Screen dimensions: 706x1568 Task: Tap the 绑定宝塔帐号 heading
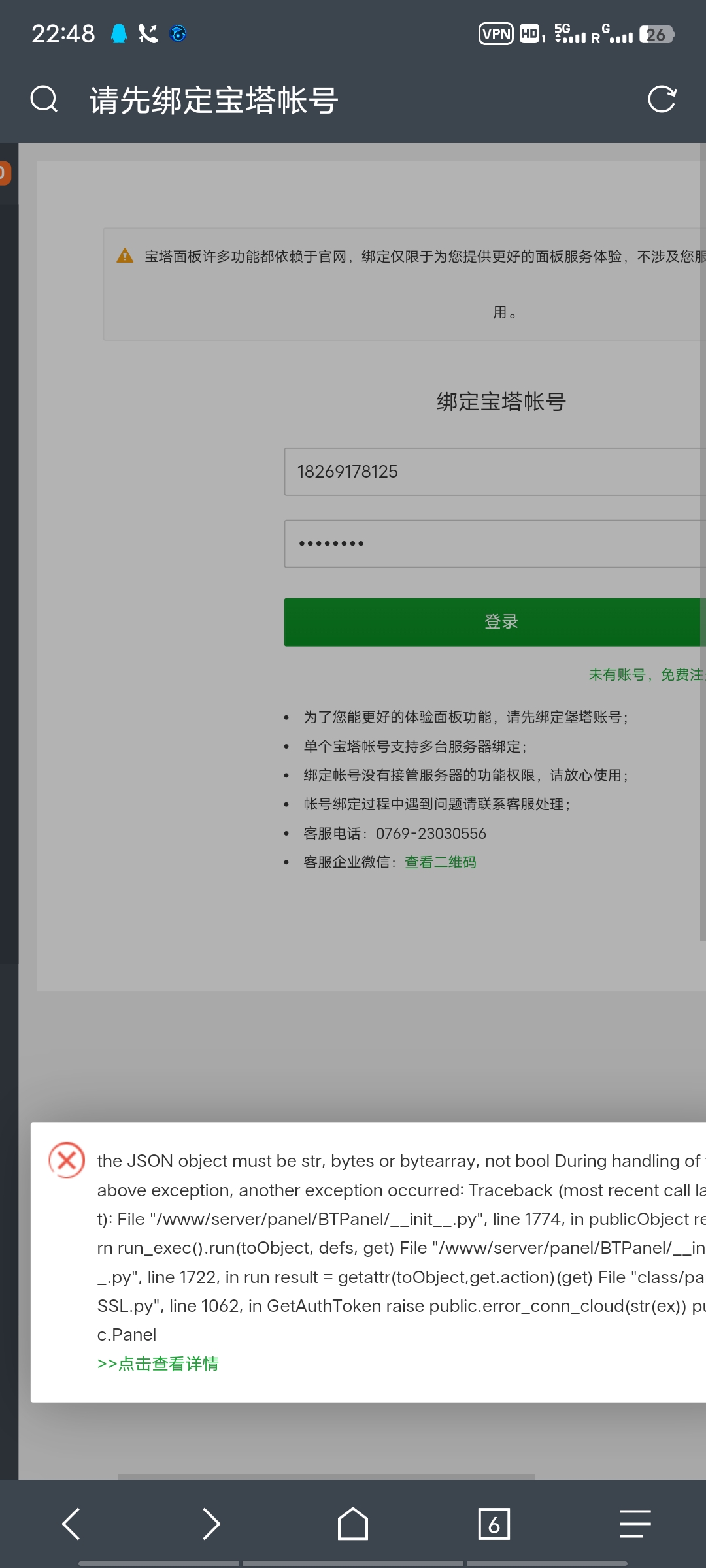pyautogui.click(x=501, y=401)
